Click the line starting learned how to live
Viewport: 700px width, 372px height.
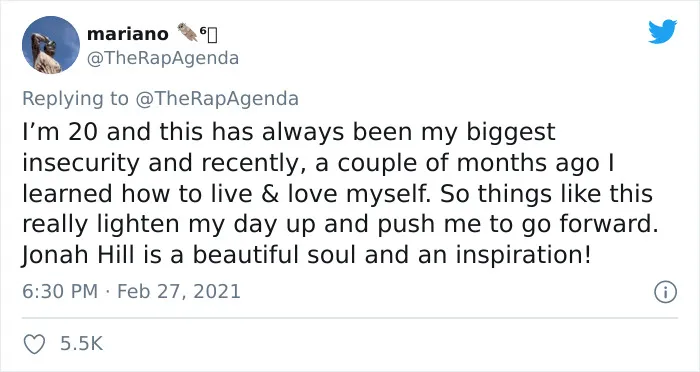[x=338, y=194]
